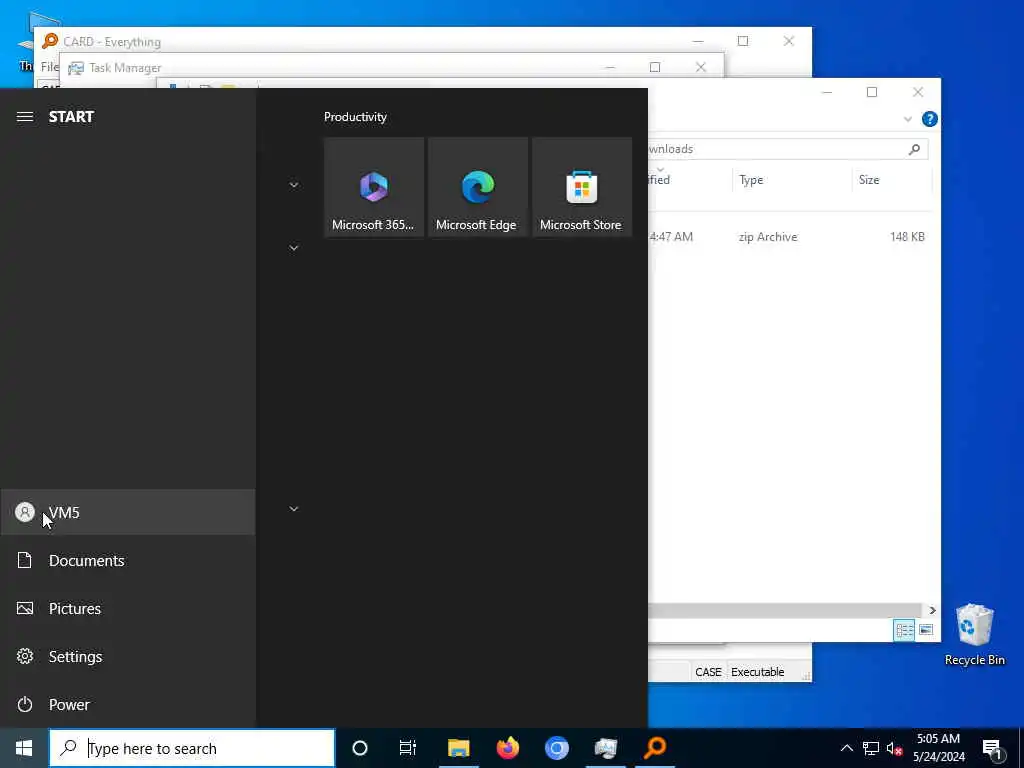
Task: Open the blue browser icon on taskbar
Action: 556,748
